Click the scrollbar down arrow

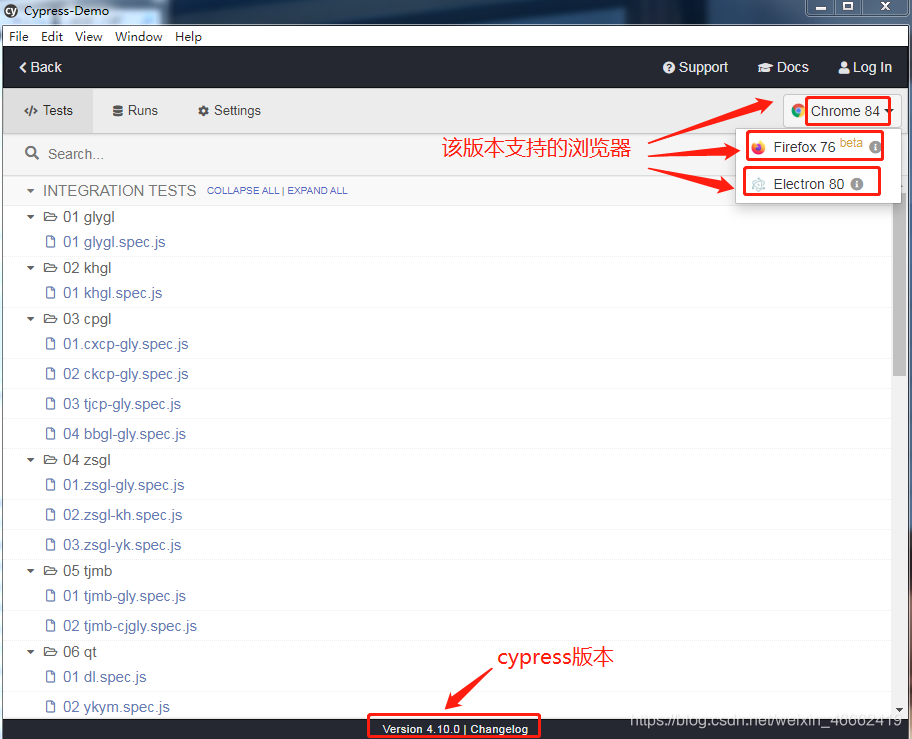[x=899, y=710]
